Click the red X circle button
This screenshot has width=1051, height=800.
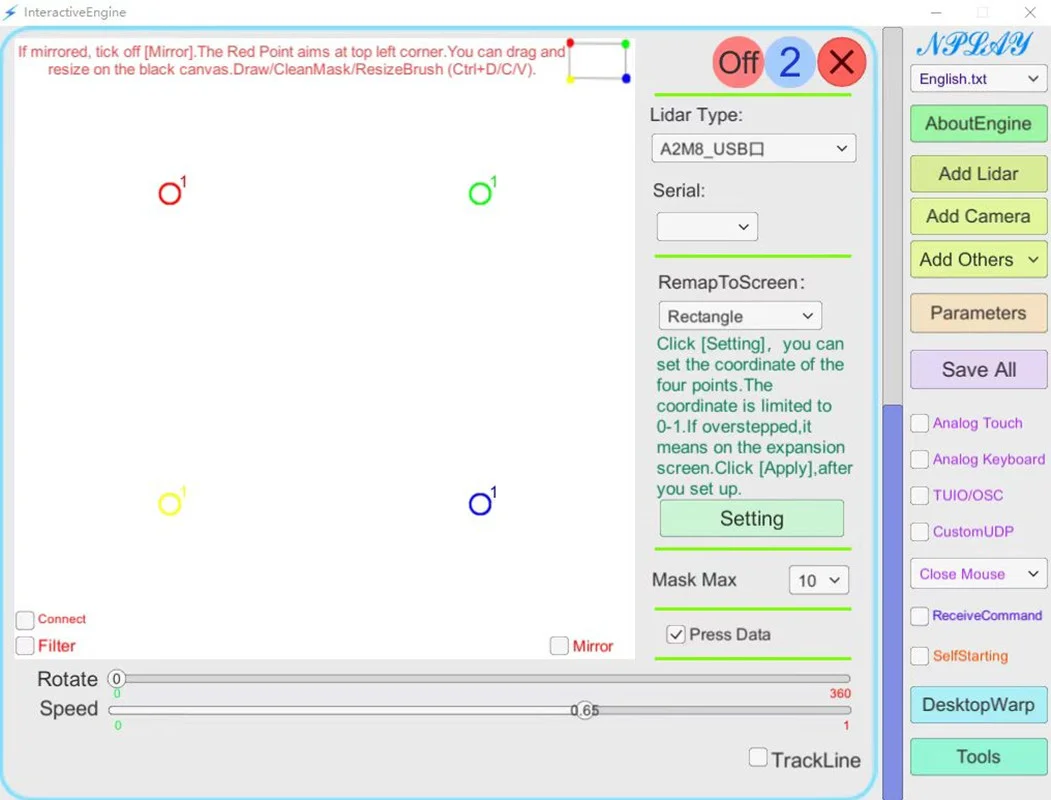pos(841,62)
